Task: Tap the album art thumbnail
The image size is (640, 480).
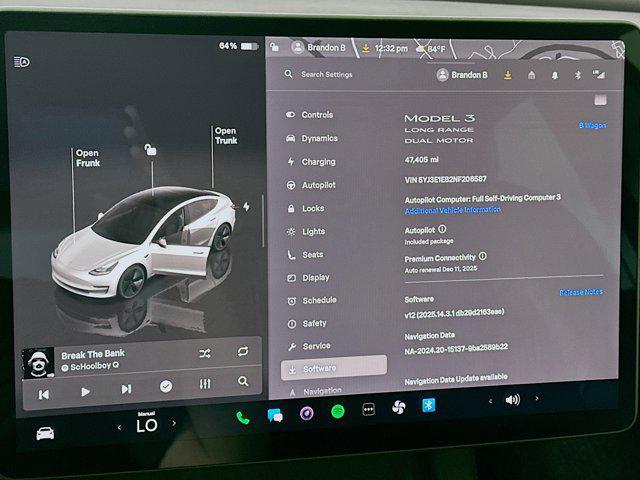Action: pos(38,362)
